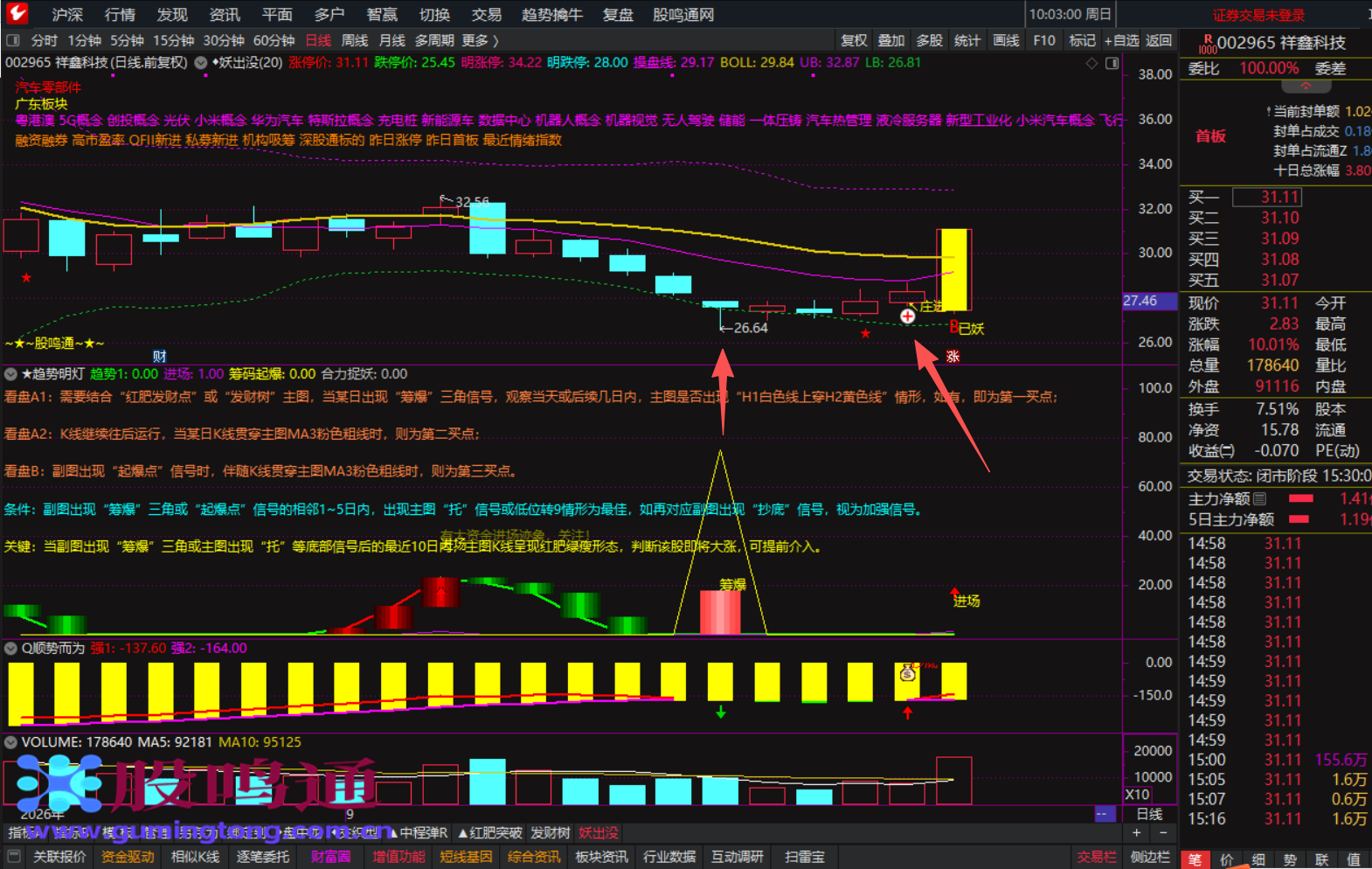
Task: Toggle 复权 price adjustment
Action: pyautogui.click(x=854, y=40)
